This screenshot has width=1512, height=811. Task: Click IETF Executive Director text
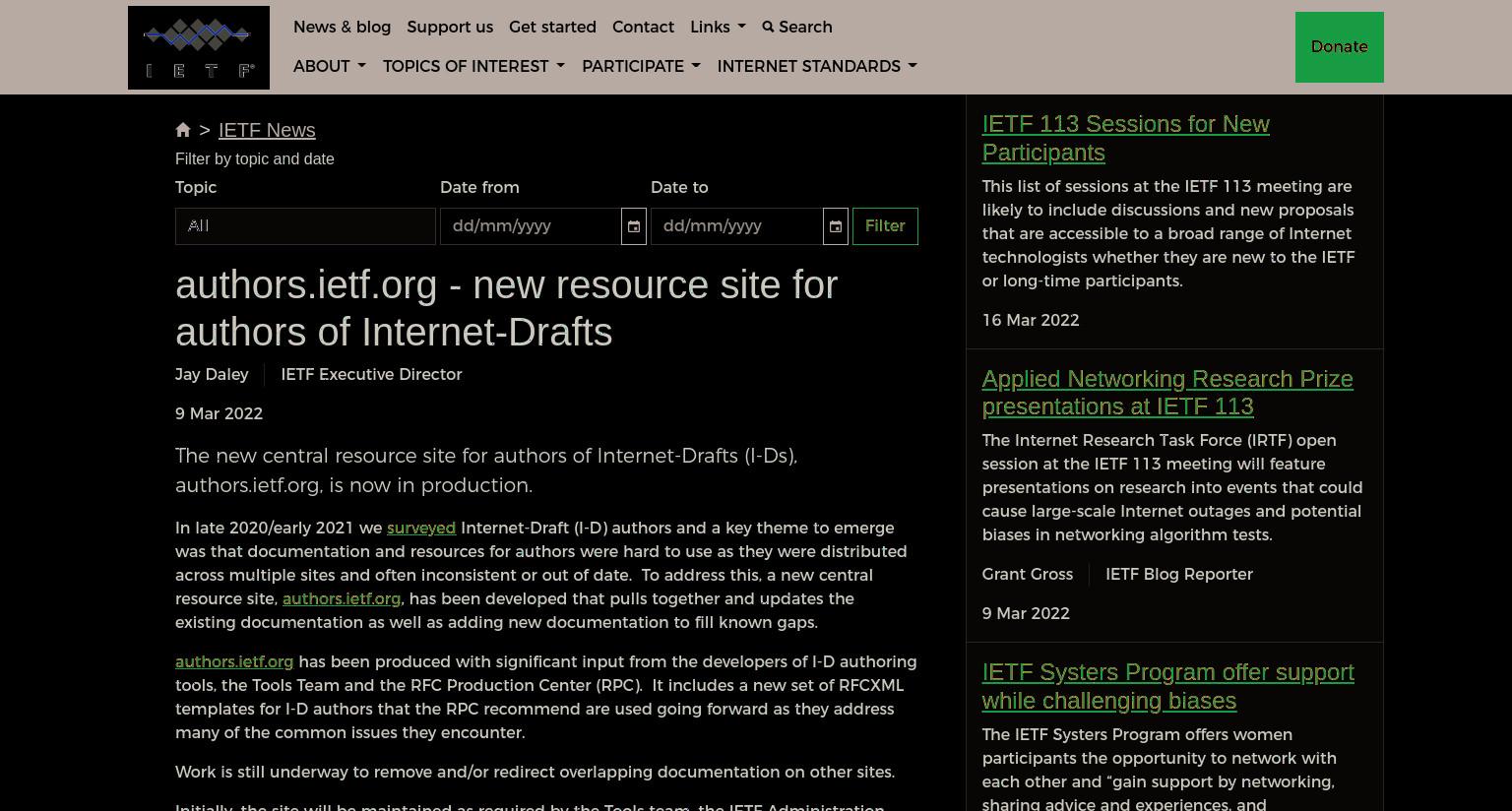click(371, 374)
